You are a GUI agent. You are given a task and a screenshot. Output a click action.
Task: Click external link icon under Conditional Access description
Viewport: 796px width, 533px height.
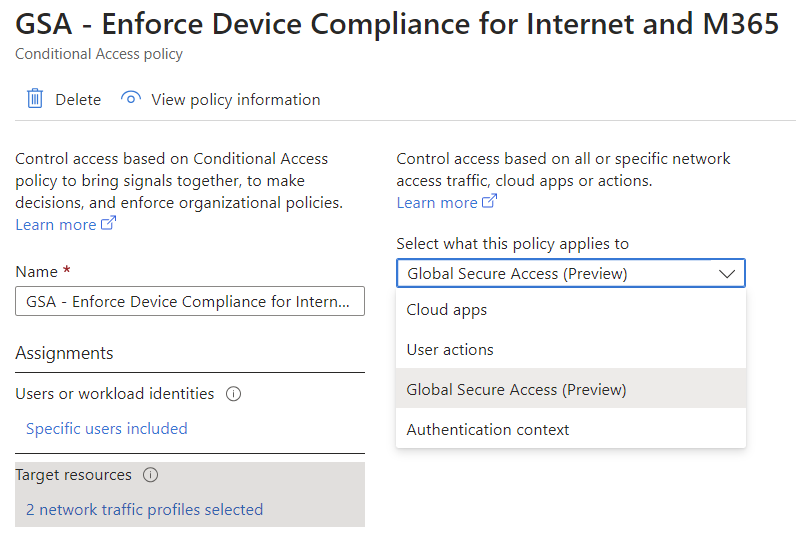point(109,224)
